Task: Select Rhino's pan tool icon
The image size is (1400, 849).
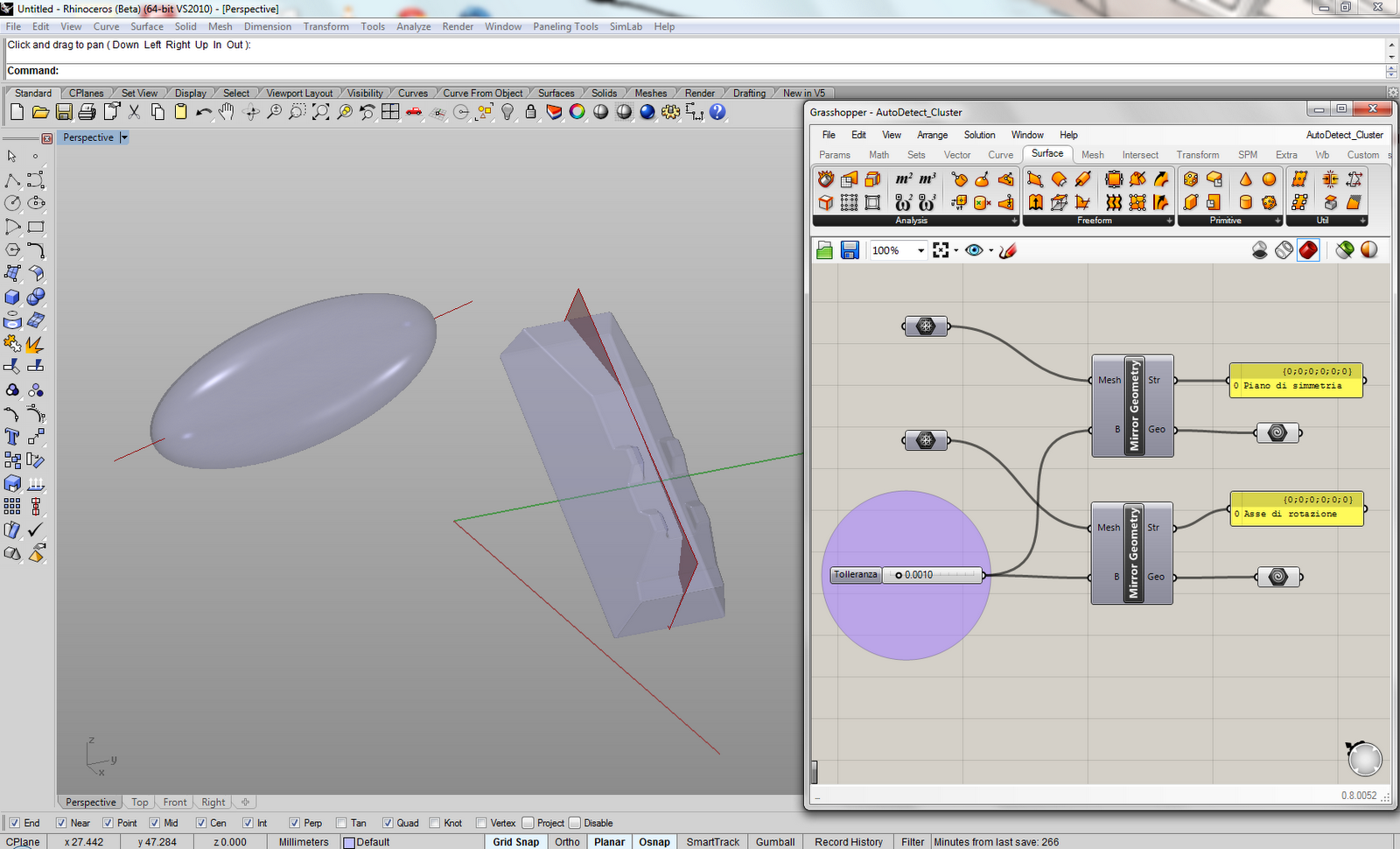Action: click(226, 112)
